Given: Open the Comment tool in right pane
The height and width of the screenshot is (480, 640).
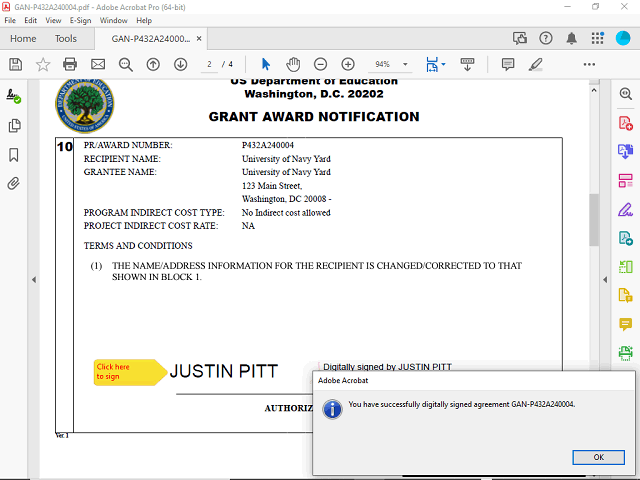Looking at the screenshot, I should [x=625, y=324].
